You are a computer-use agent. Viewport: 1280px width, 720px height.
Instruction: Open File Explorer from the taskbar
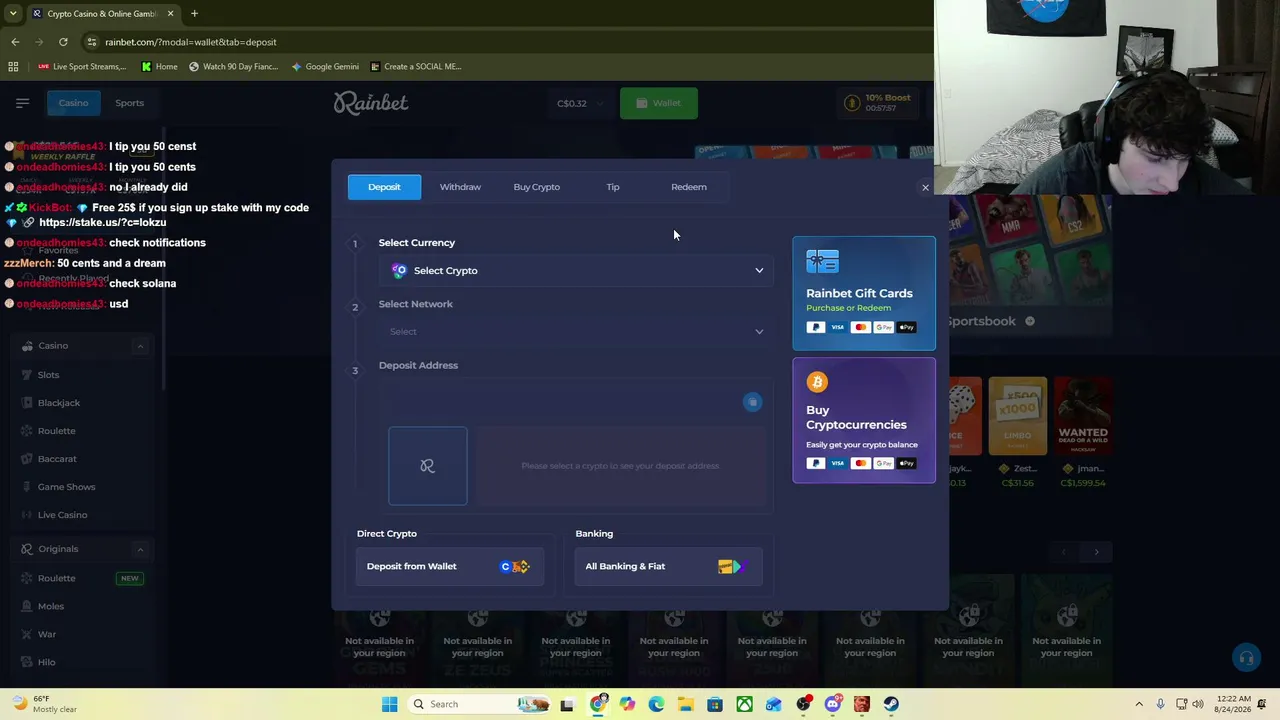[685, 704]
